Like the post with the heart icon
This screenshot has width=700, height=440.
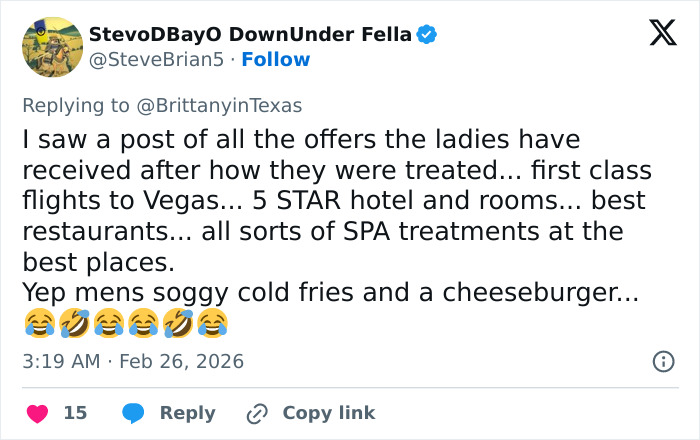tap(37, 413)
